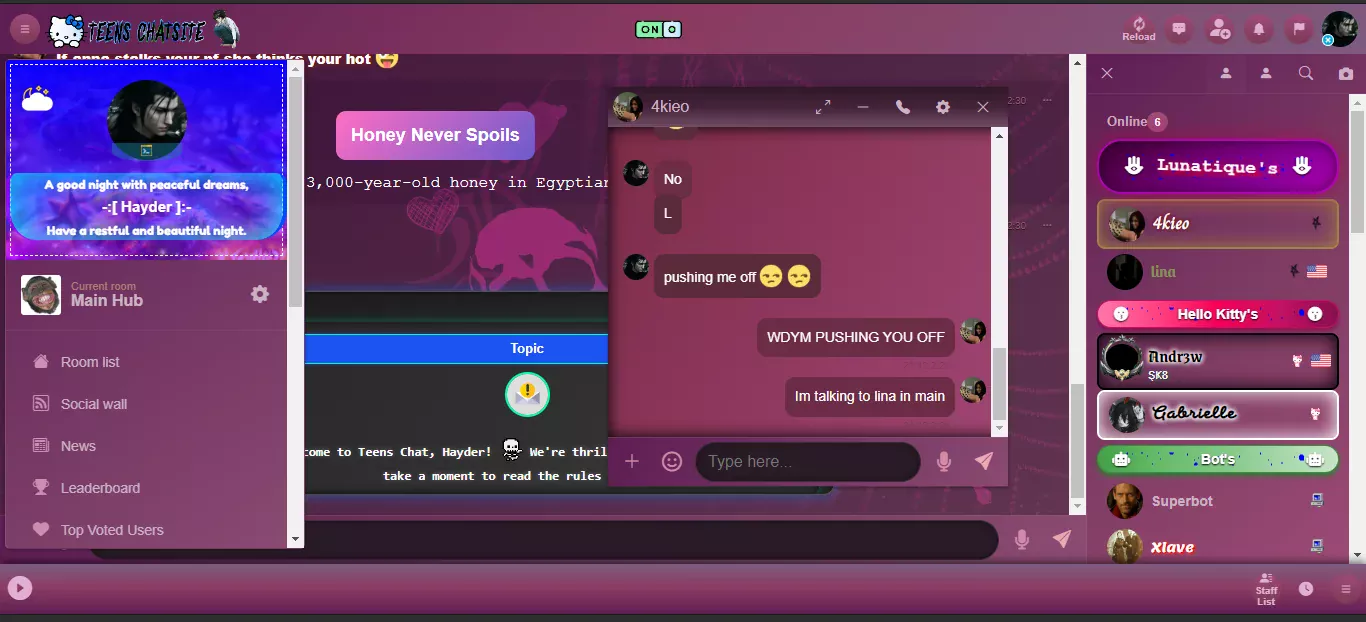
Task: Click the main chat microphone icon
Action: 1022,539
